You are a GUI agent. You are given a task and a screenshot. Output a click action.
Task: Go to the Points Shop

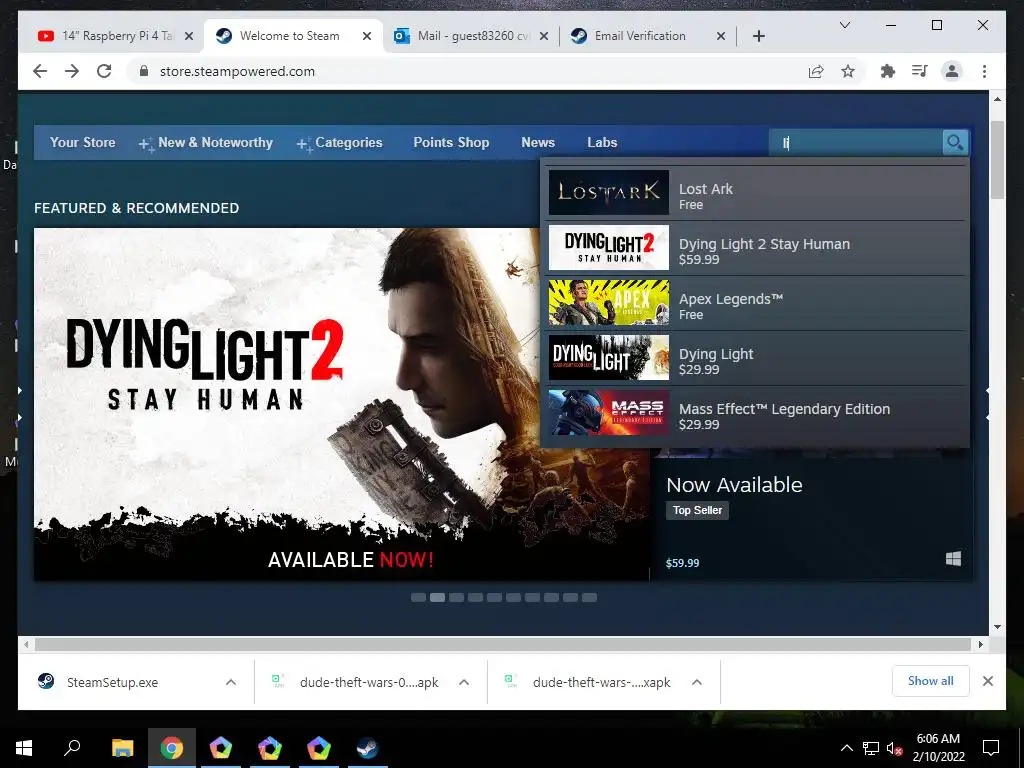tap(451, 142)
